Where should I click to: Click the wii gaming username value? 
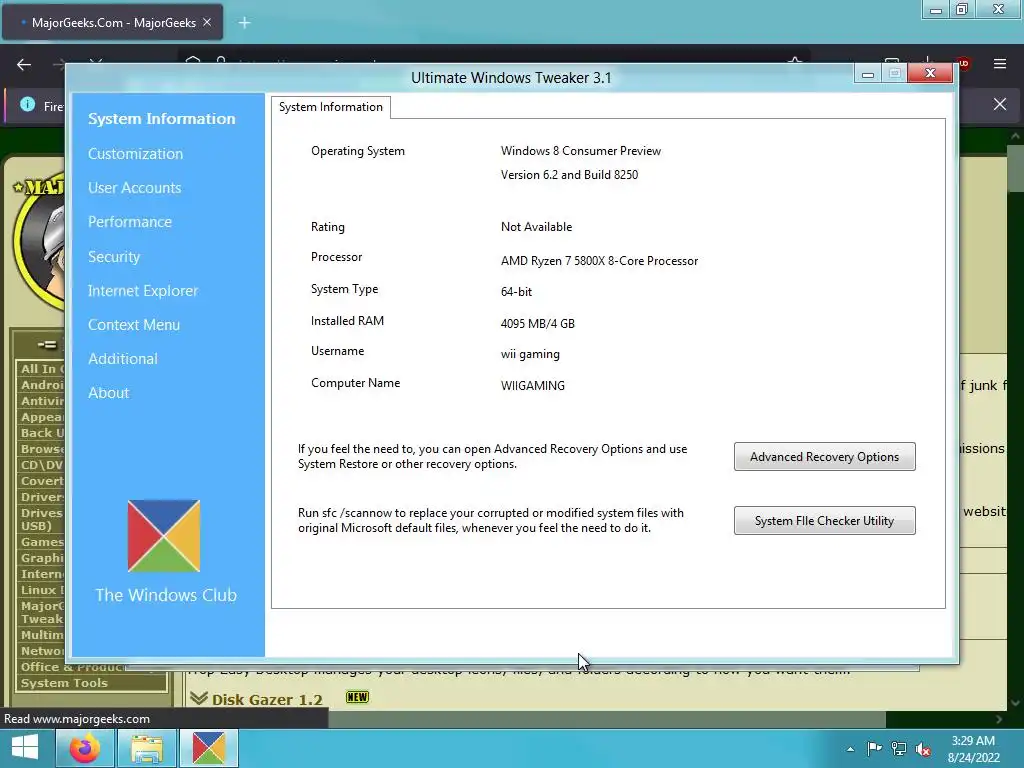click(x=530, y=354)
